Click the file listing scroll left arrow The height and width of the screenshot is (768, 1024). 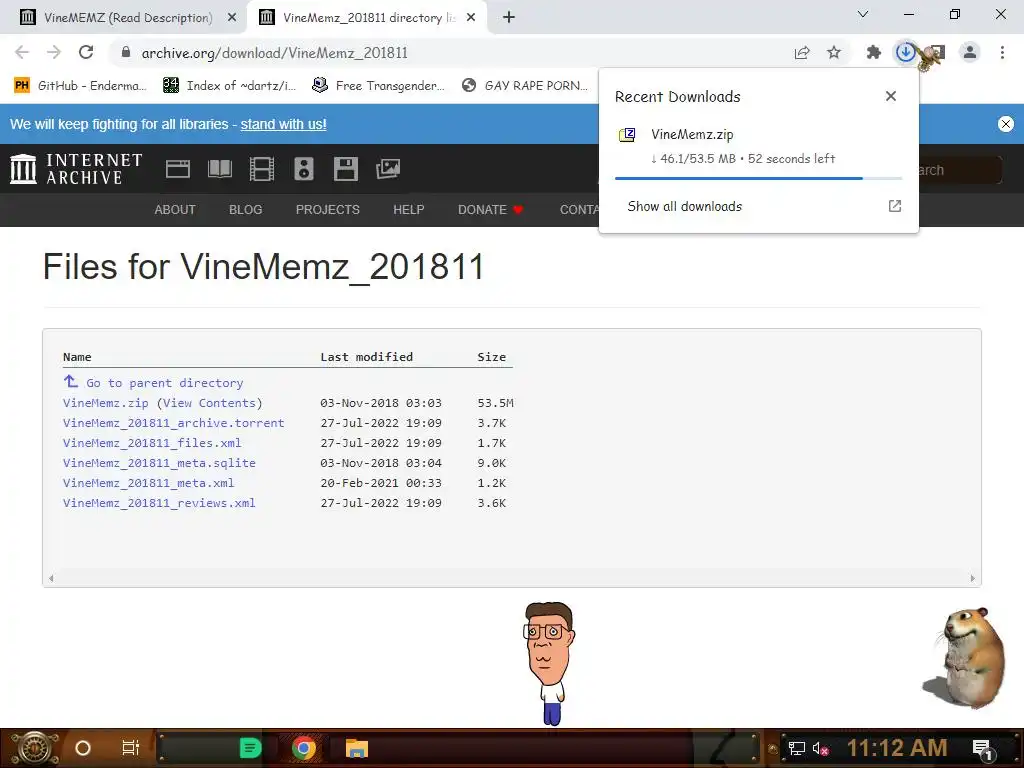point(51,578)
